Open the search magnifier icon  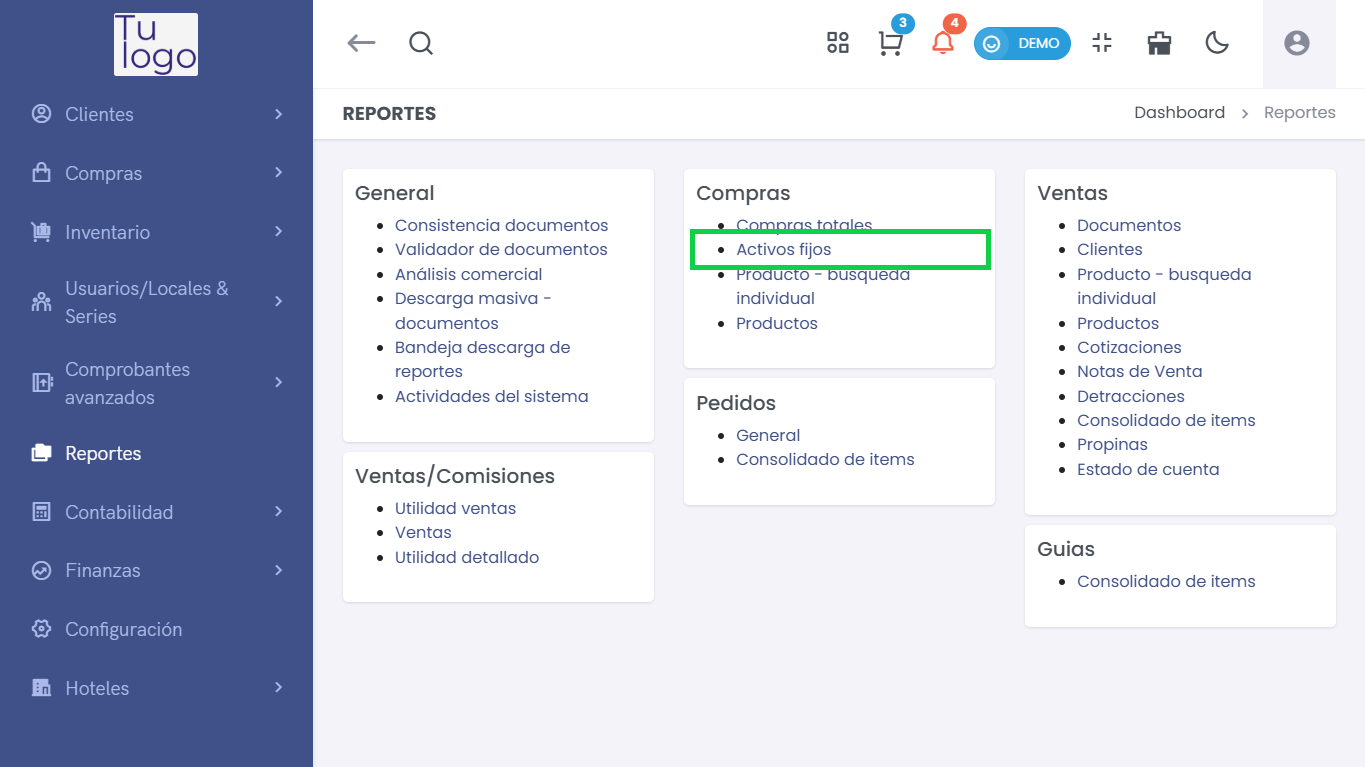(421, 43)
